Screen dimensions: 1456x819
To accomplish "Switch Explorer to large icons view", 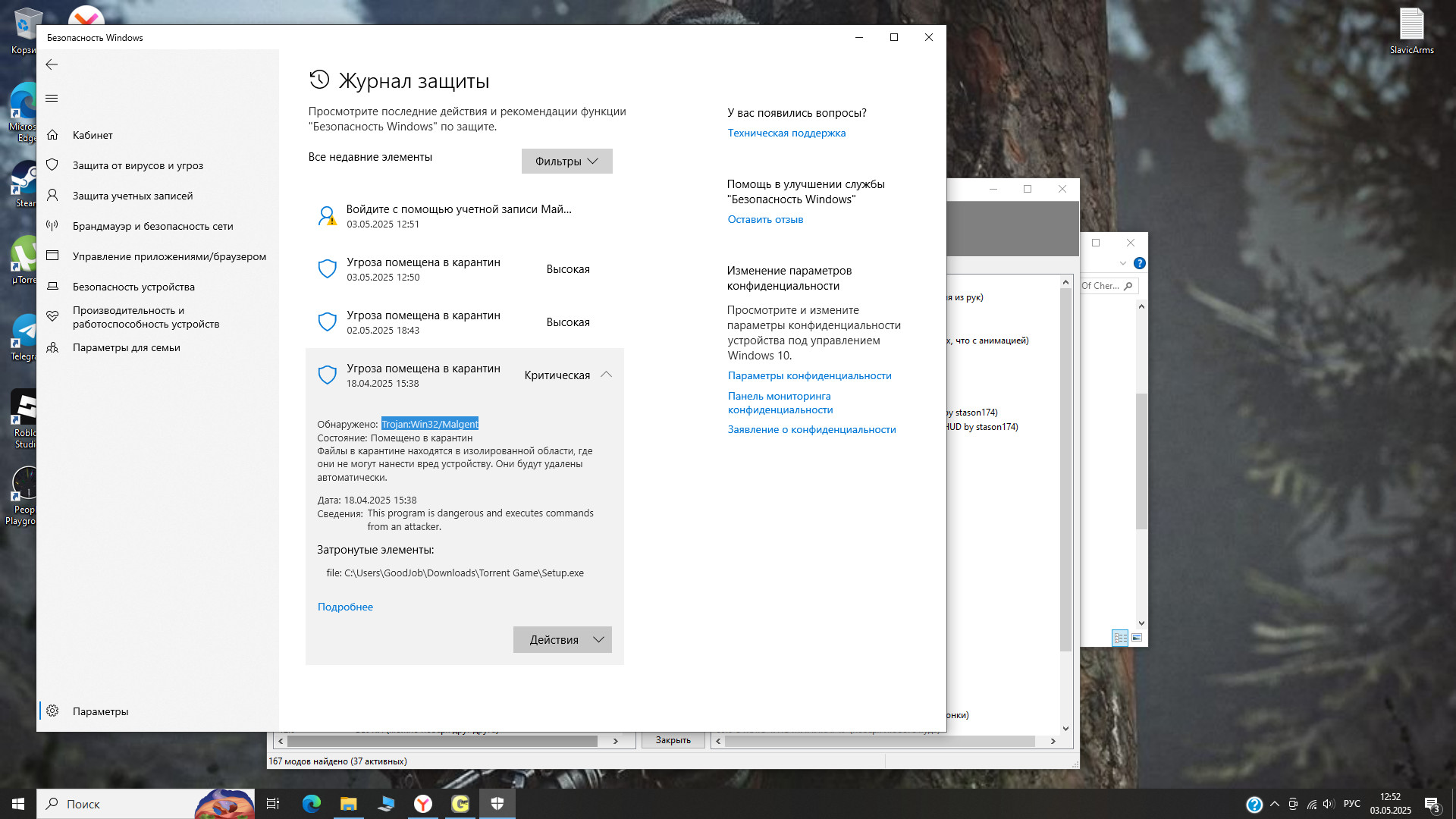I will (x=1137, y=638).
